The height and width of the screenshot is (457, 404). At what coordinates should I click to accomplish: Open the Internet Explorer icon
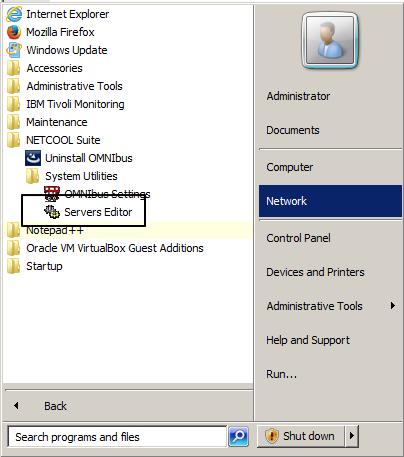pos(14,14)
